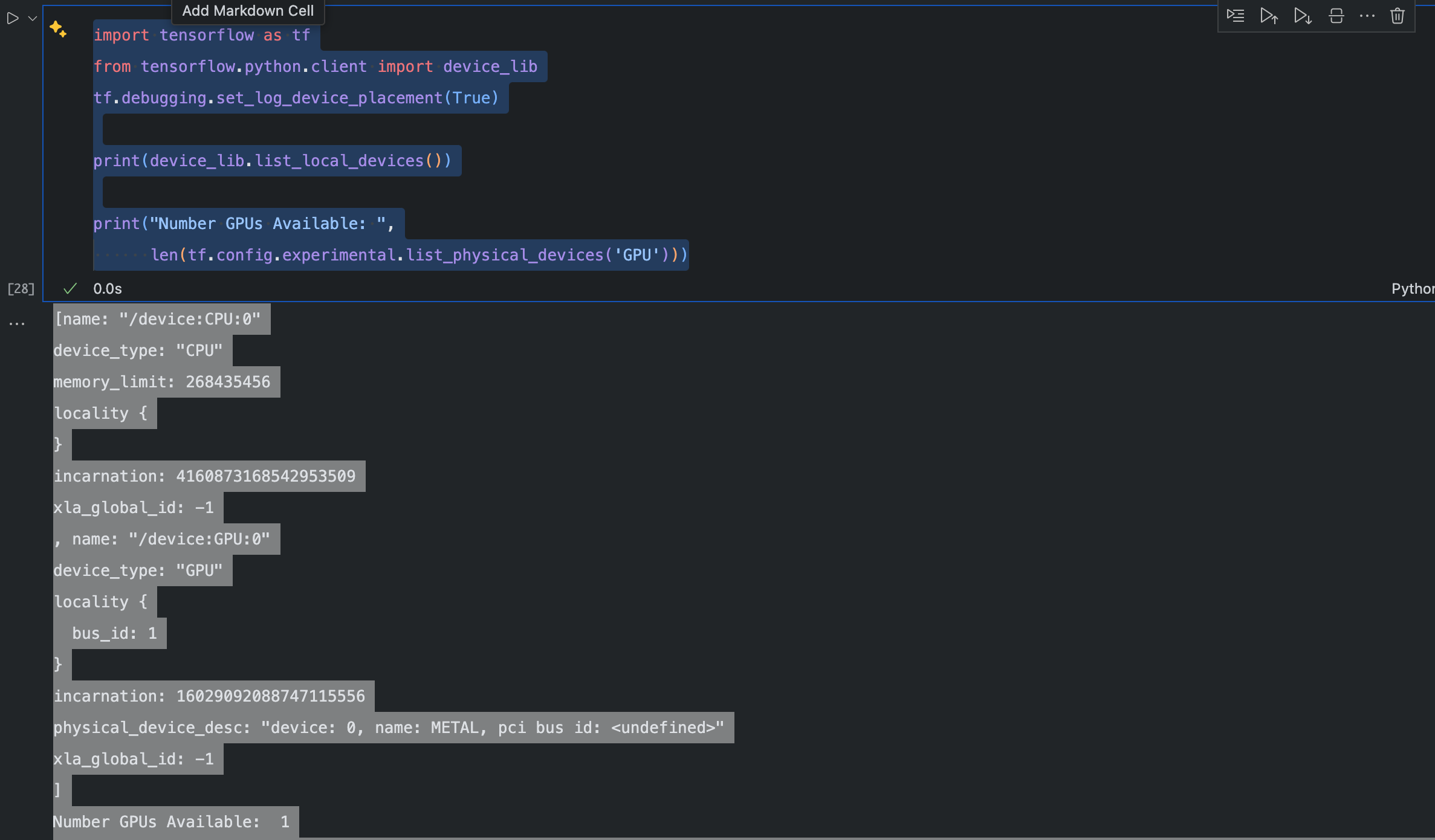This screenshot has width=1435, height=840.
Task: Click output incarnation: 4160873168542953509
Action: point(205,476)
